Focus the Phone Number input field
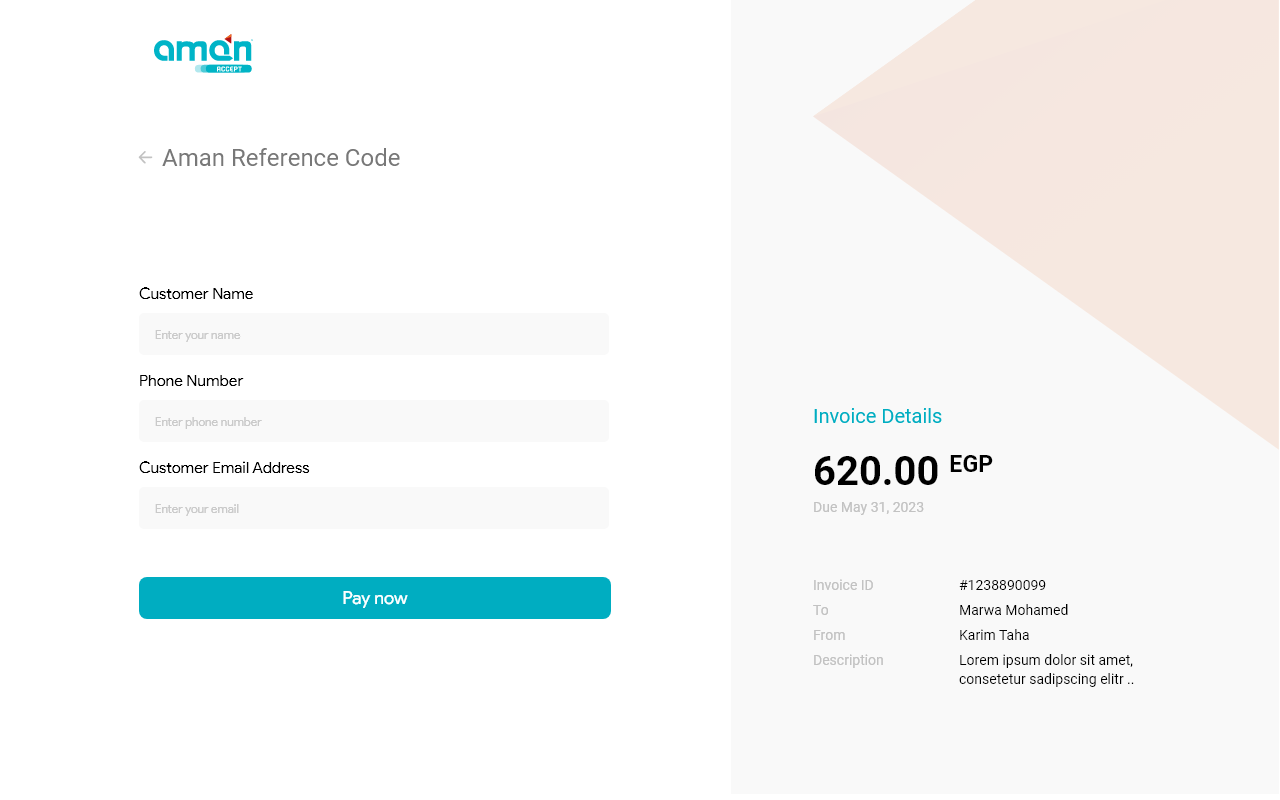Viewport: 1280px width, 800px height. point(373,421)
